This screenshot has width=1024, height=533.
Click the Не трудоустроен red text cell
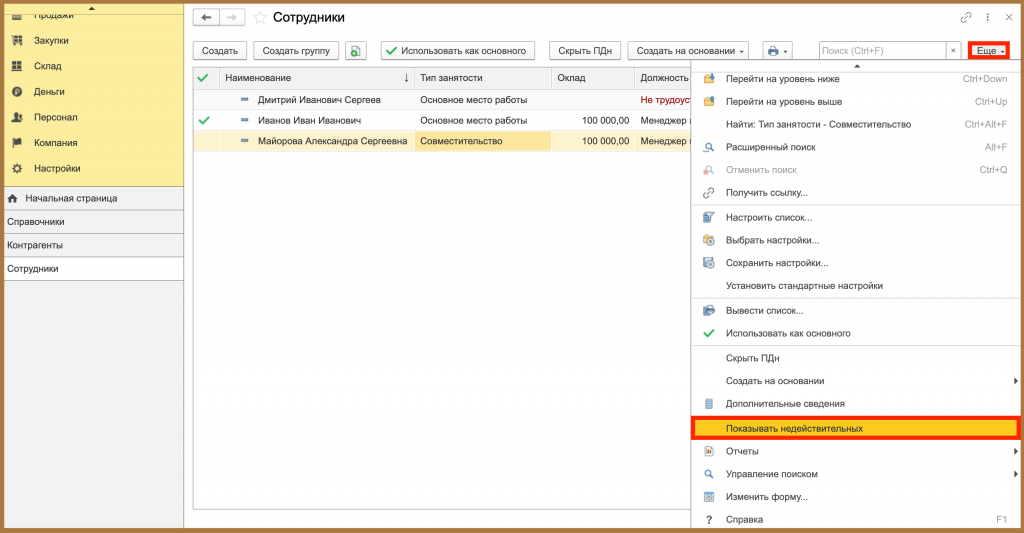coord(665,100)
